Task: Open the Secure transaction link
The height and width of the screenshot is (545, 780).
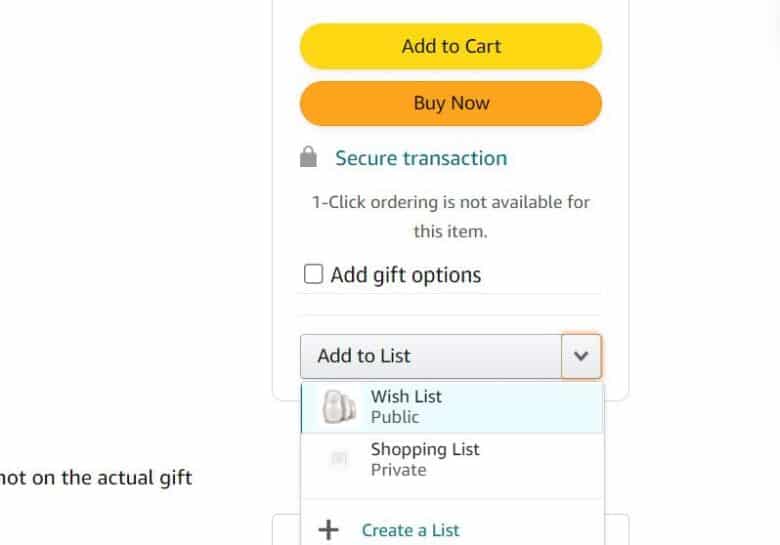Action: (x=421, y=158)
